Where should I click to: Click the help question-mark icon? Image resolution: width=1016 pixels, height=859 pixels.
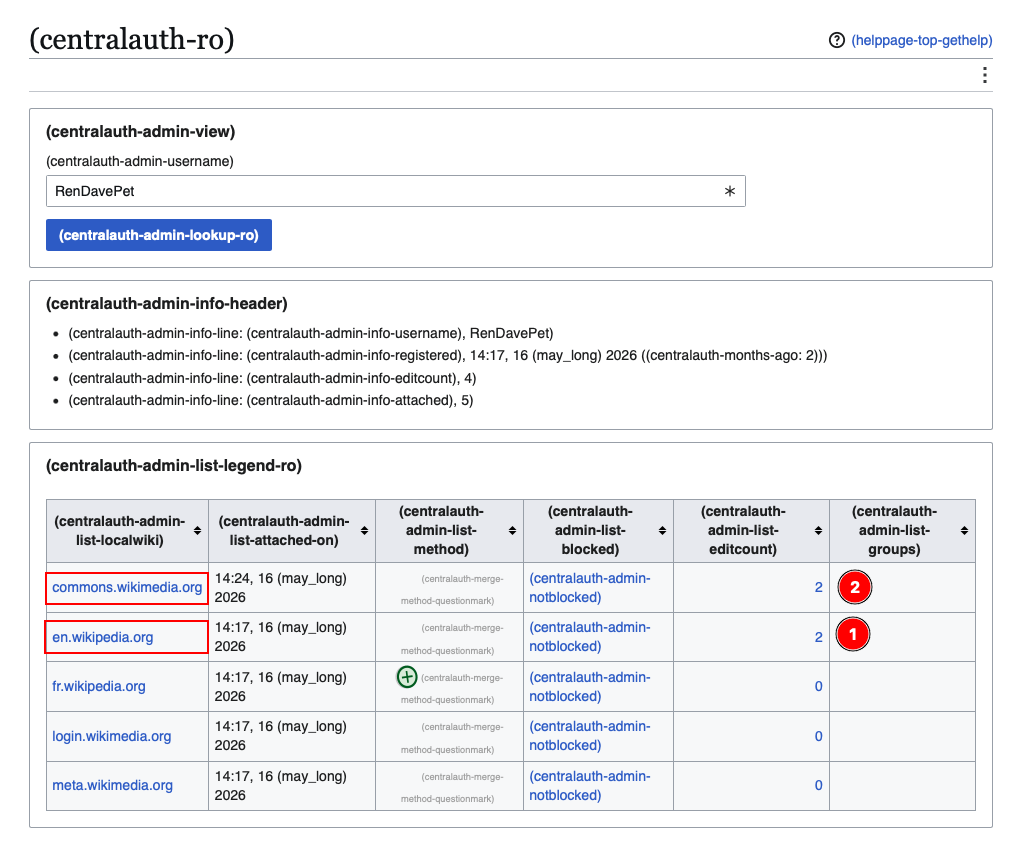click(x=837, y=40)
